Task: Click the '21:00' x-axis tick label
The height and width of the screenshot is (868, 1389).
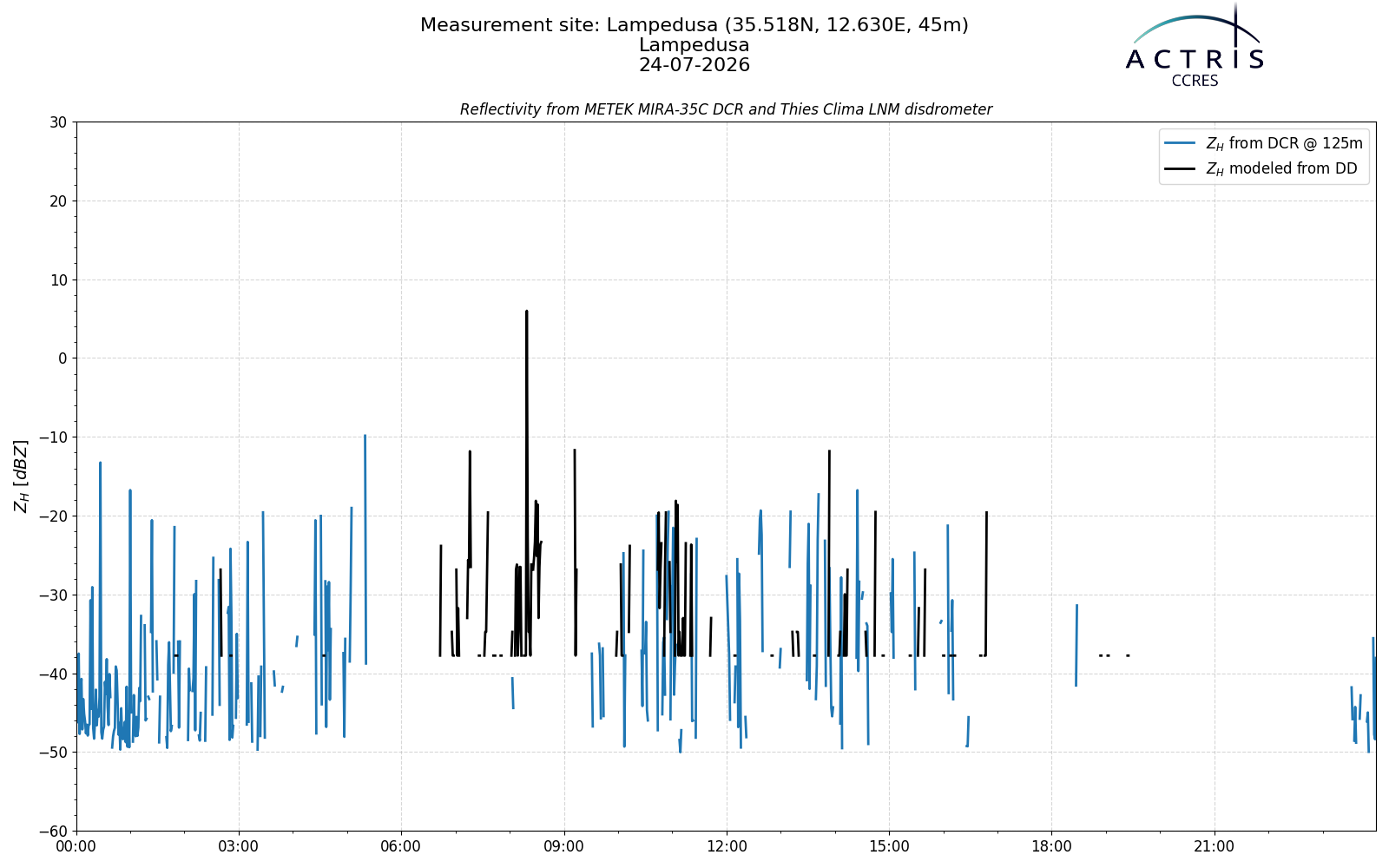Action: (1214, 847)
